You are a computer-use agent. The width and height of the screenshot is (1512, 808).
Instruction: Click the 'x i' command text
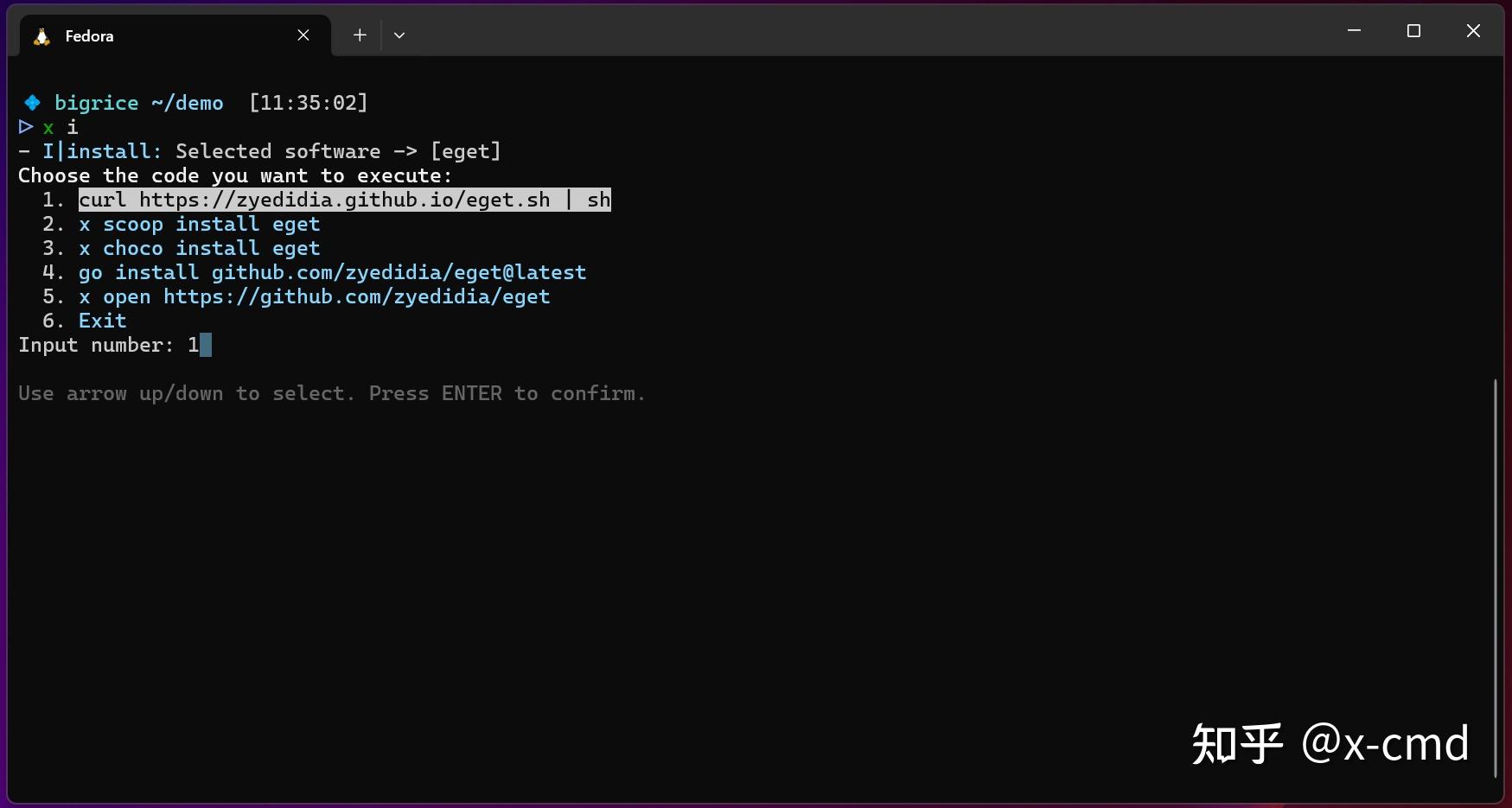(61, 127)
